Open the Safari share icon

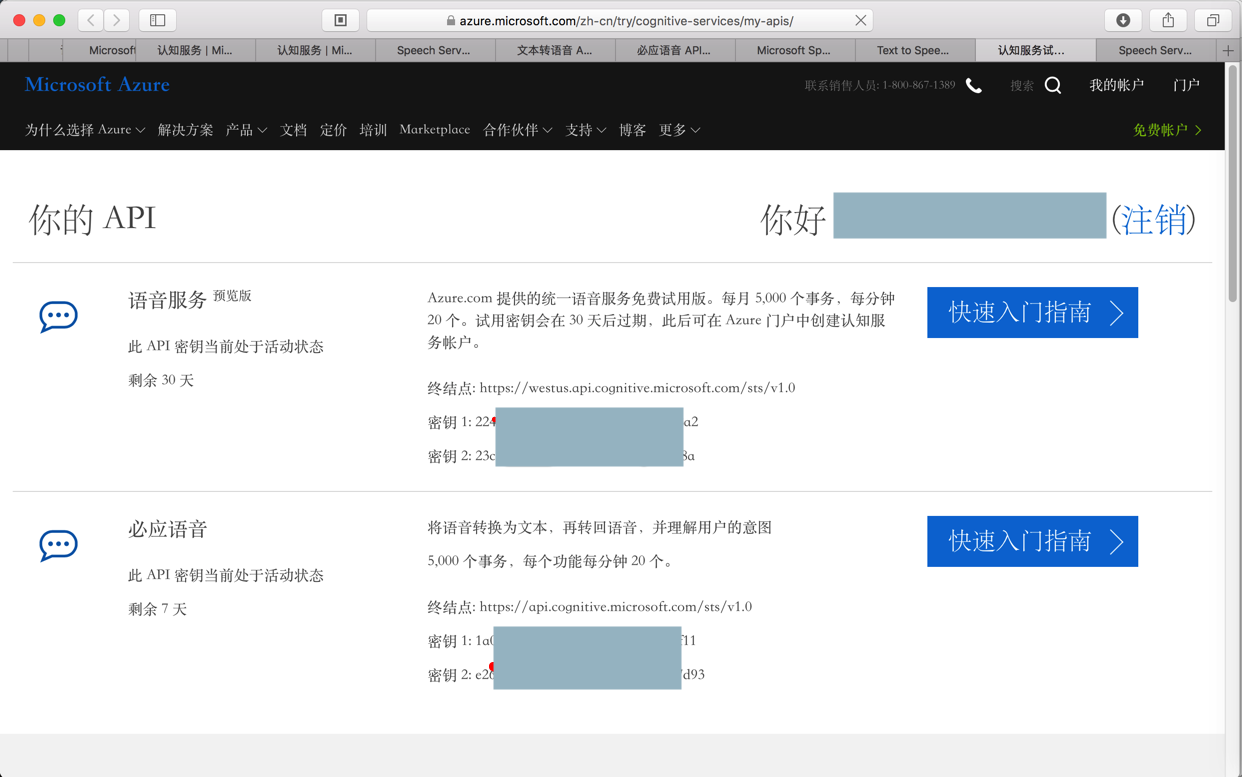point(1168,20)
